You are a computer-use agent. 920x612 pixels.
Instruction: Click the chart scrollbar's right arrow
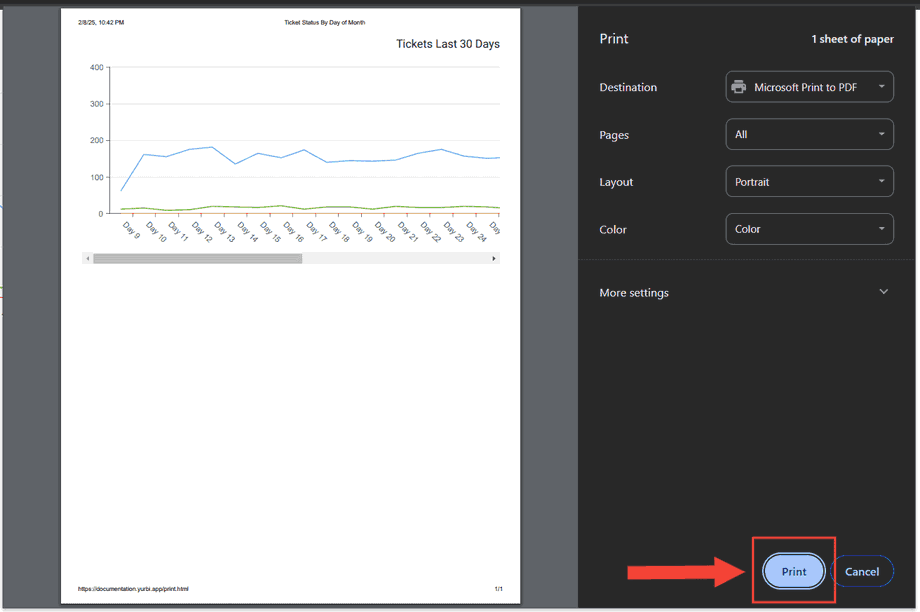tap(494, 258)
